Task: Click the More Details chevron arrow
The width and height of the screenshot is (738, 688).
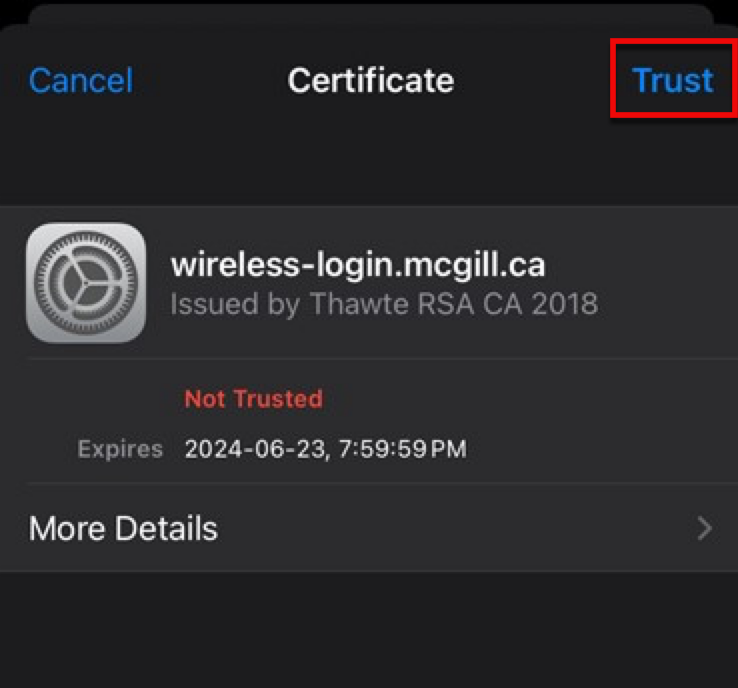Action: click(704, 528)
